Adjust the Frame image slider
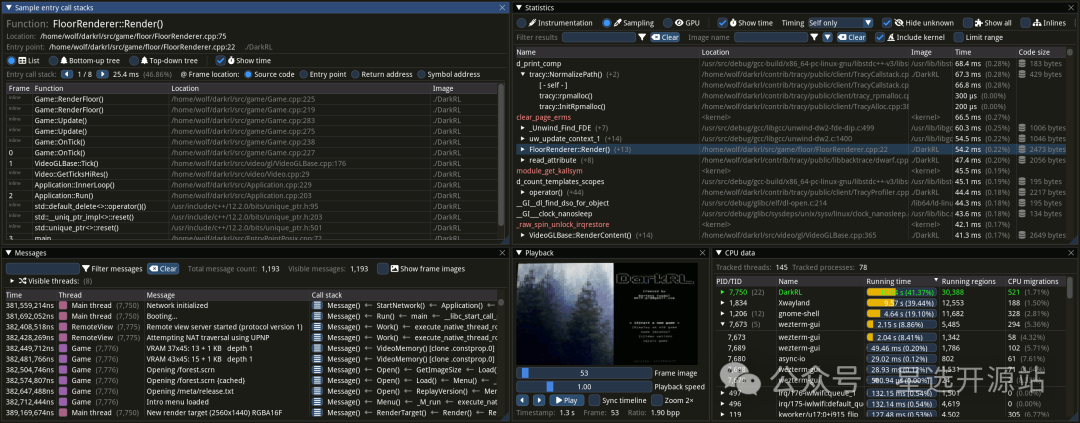The width and height of the screenshot is (1080, 423). [x=583, y=373]
